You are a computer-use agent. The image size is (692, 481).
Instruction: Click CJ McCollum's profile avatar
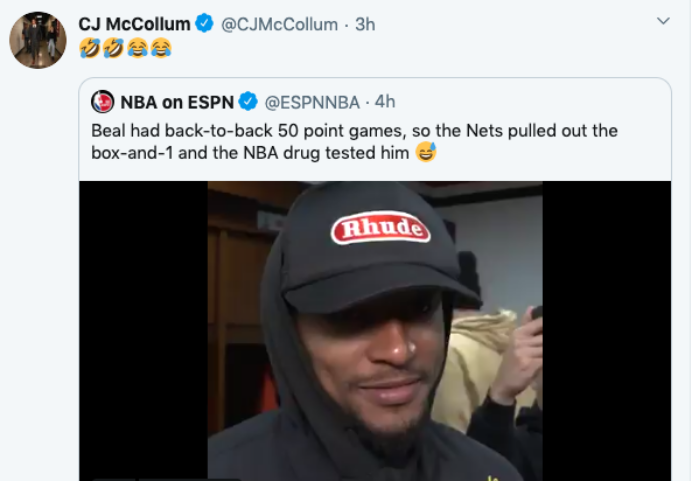(38, 40)
